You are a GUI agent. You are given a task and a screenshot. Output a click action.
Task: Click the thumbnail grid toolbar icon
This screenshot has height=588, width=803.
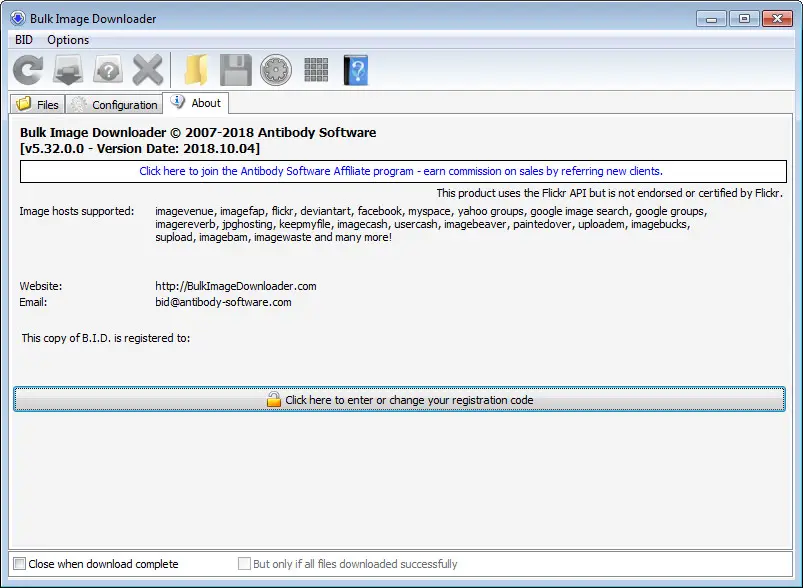316,70
